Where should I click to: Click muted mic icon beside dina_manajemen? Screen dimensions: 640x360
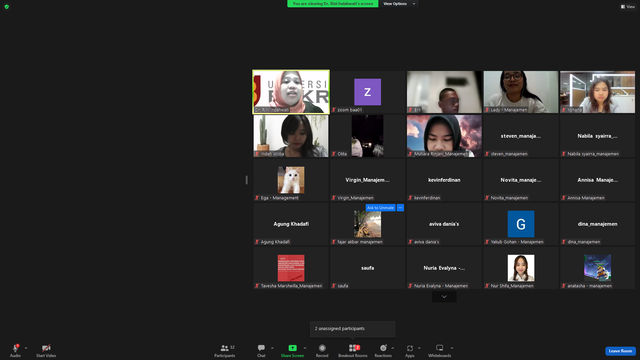pos(564,242)
